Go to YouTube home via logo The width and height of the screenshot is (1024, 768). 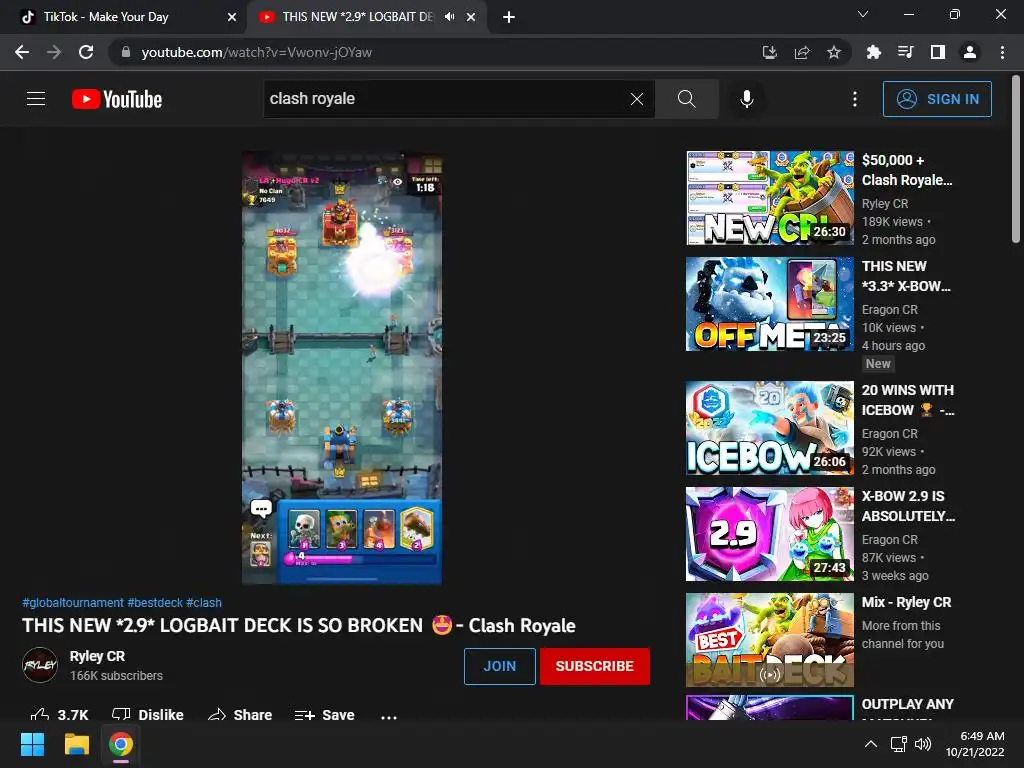click(117, 99)
